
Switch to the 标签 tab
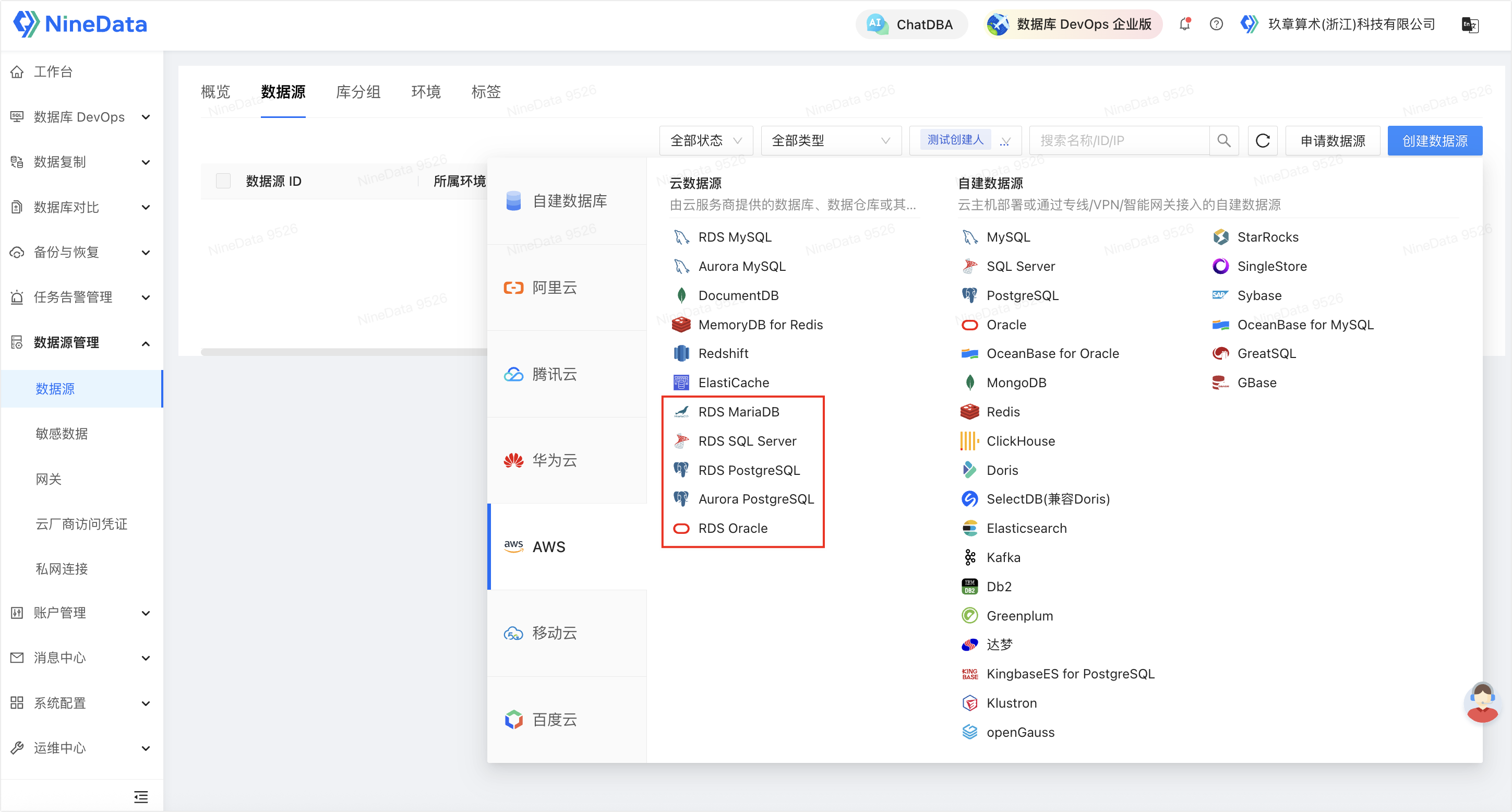[486, 92]
